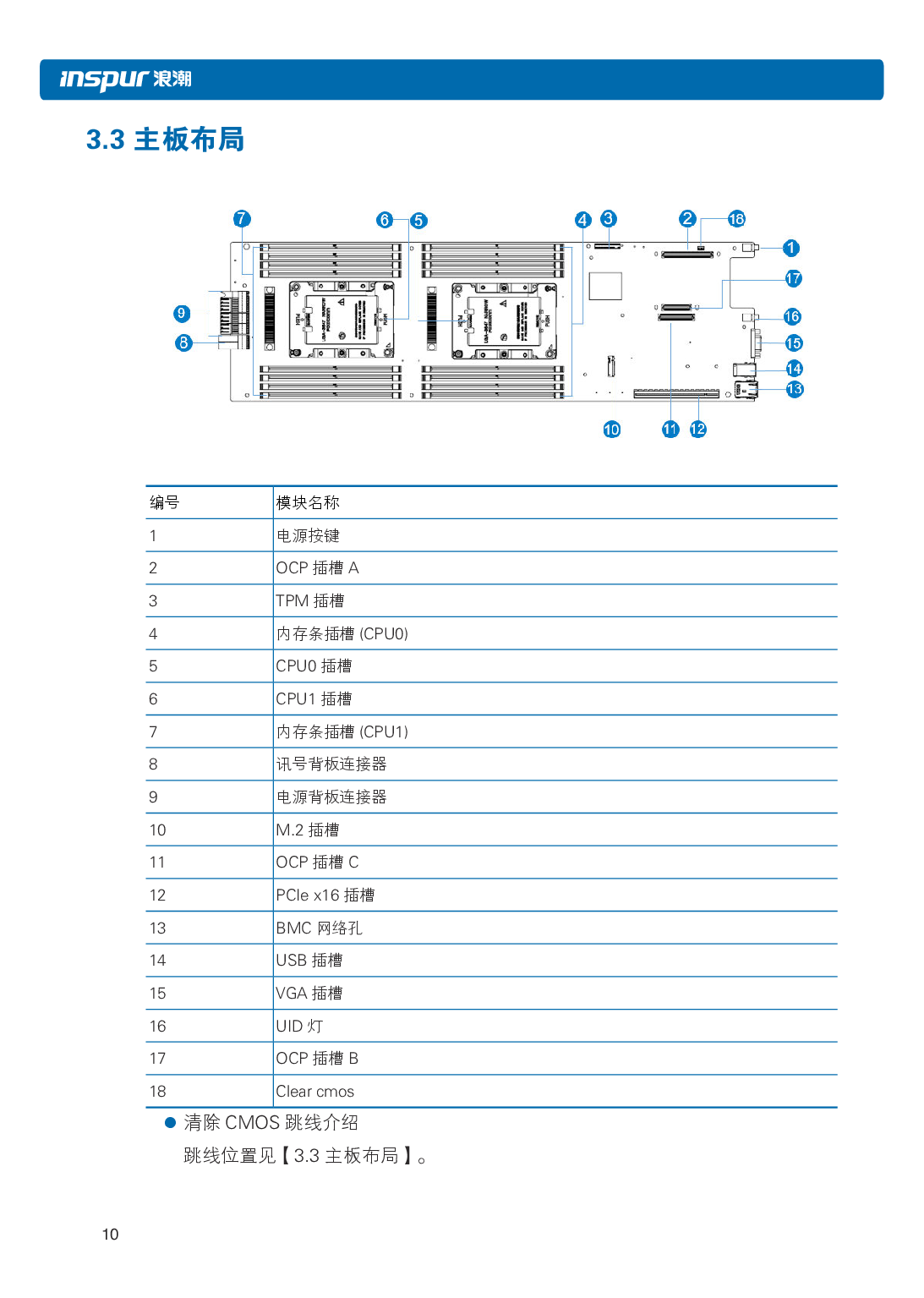The height and width of the screenshot is (1298, 924).
Task: Toggle callout 14 for USB 插槽
Action: click(793, 368)
